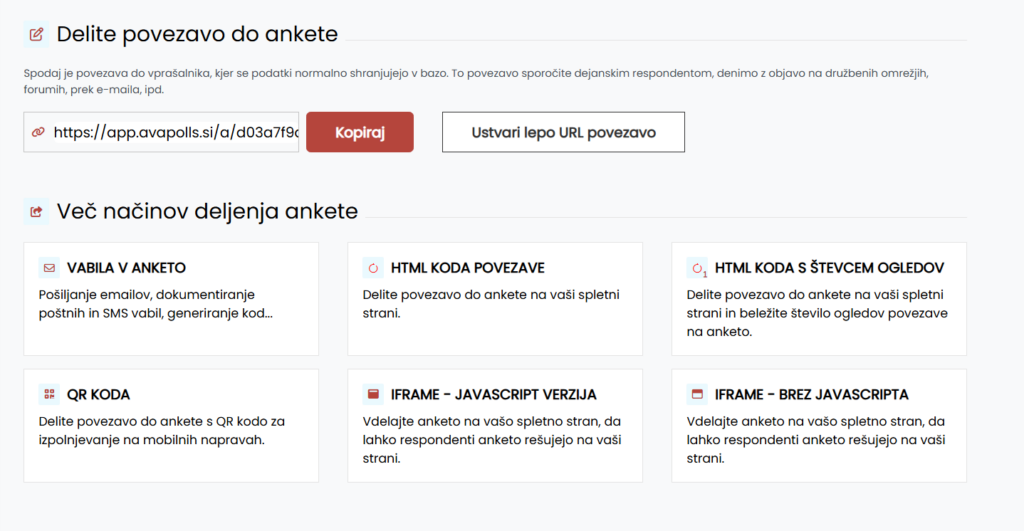
Task: Select HTML KODA S ŠTEVCEM OGLEDOV title
Action: click(829, 268)
